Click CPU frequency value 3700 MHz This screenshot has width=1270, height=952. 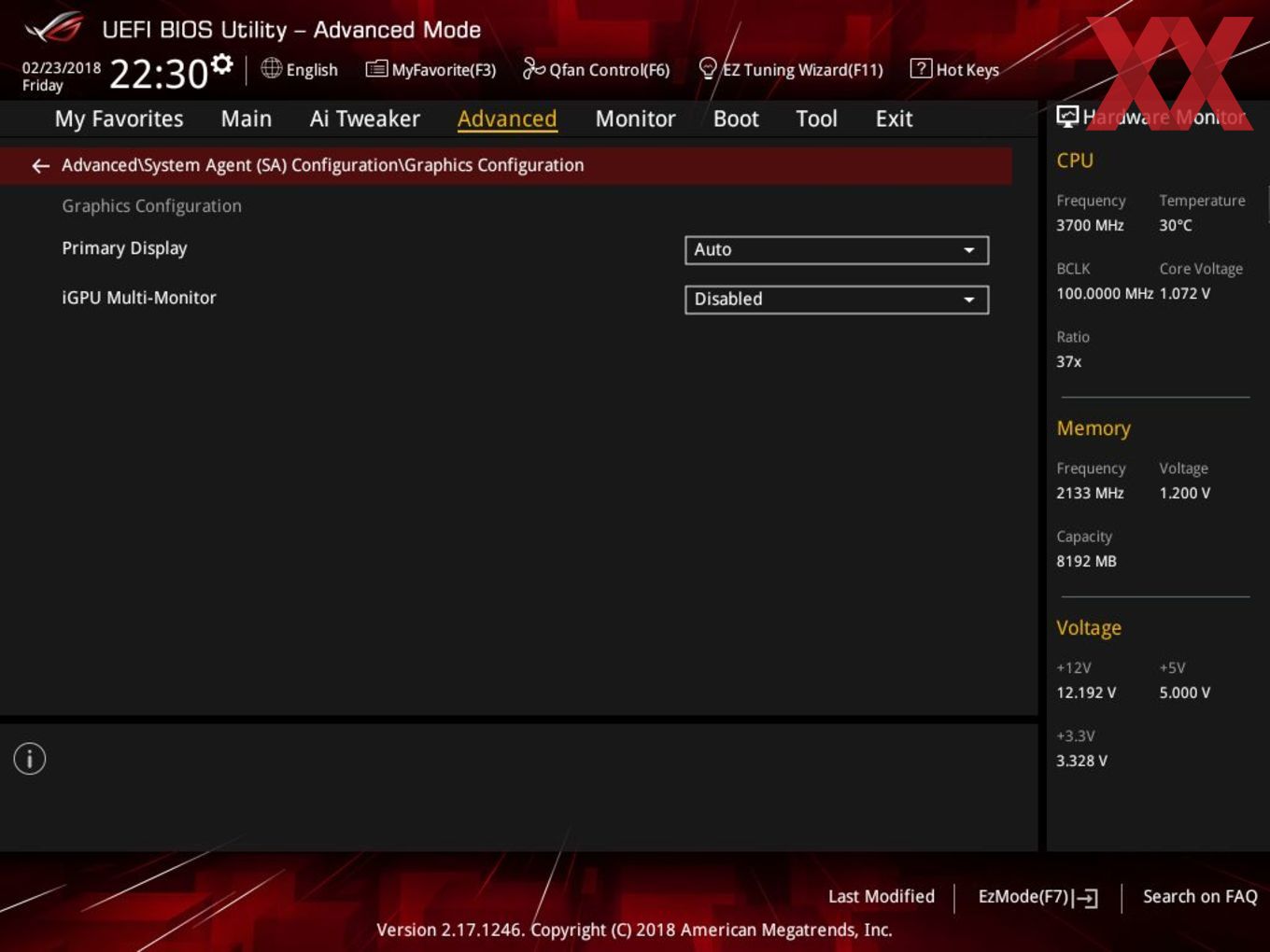1090,225
